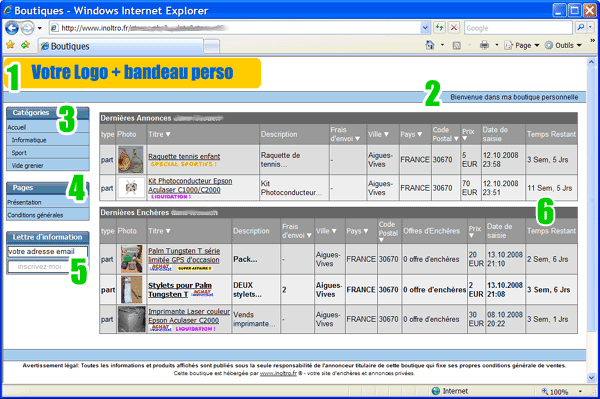Viewport: 600px width, 399px height.
Task: Sort Dernières Annonces by Code Postal
Action: 446,134
